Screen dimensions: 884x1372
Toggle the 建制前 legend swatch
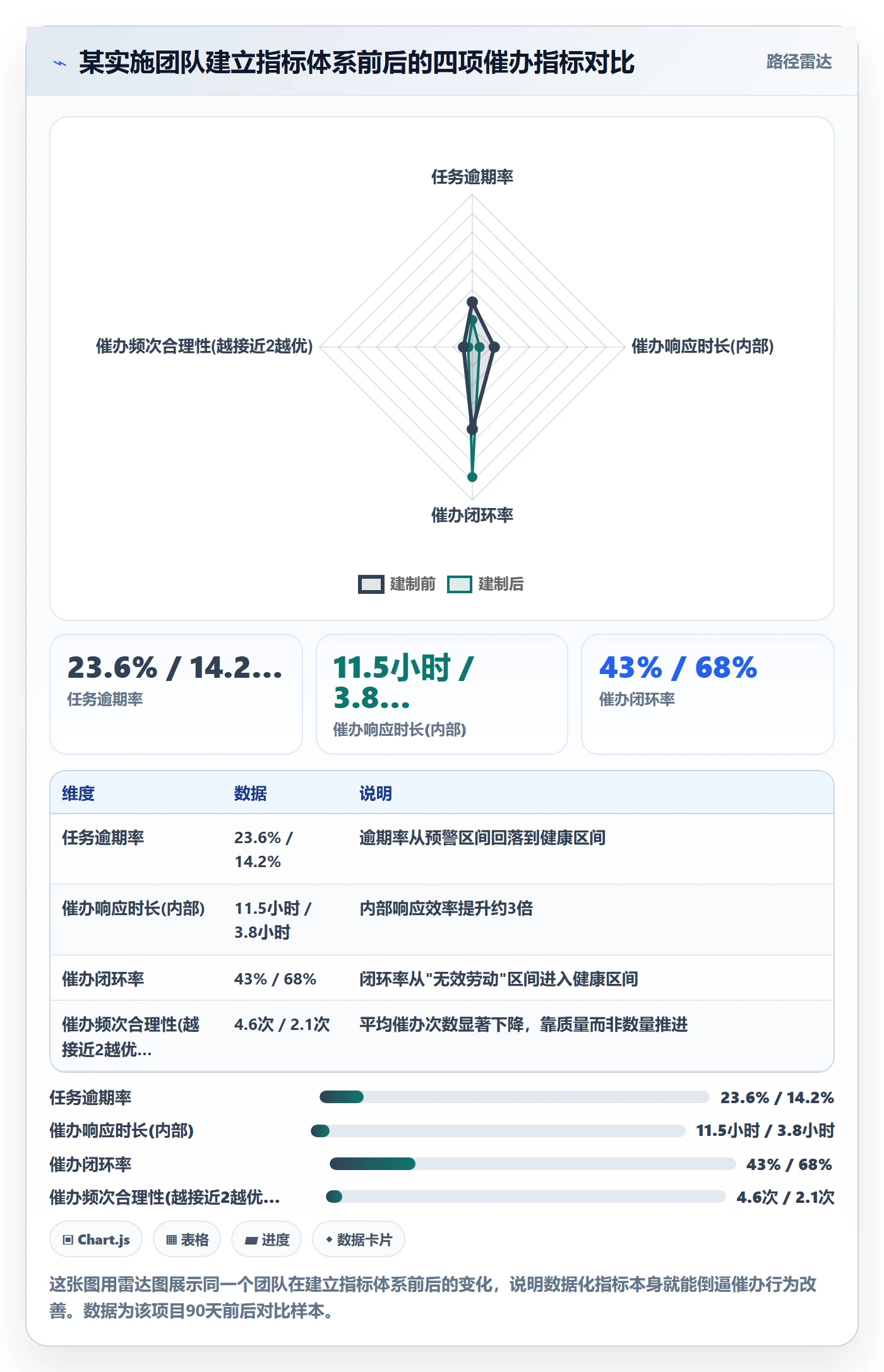point(371,584)
